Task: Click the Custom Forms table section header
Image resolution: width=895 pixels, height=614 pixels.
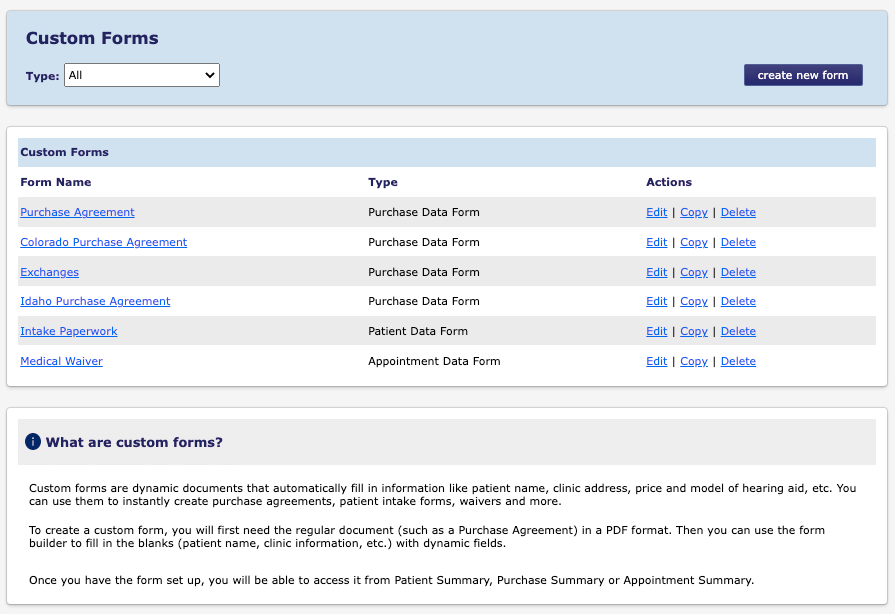Action: 446,152
